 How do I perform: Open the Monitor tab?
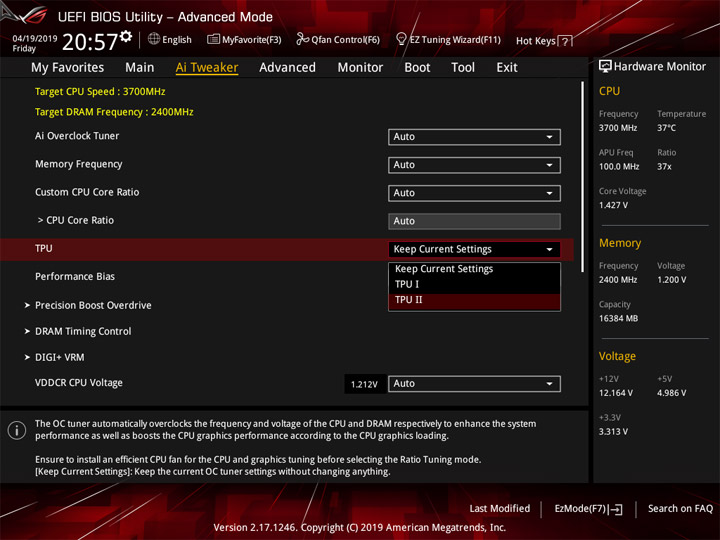point(360,68)
